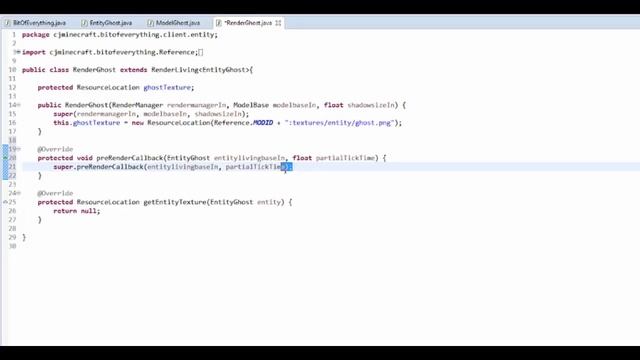Click partialTickTime parameter on line 20

(345, 158)
